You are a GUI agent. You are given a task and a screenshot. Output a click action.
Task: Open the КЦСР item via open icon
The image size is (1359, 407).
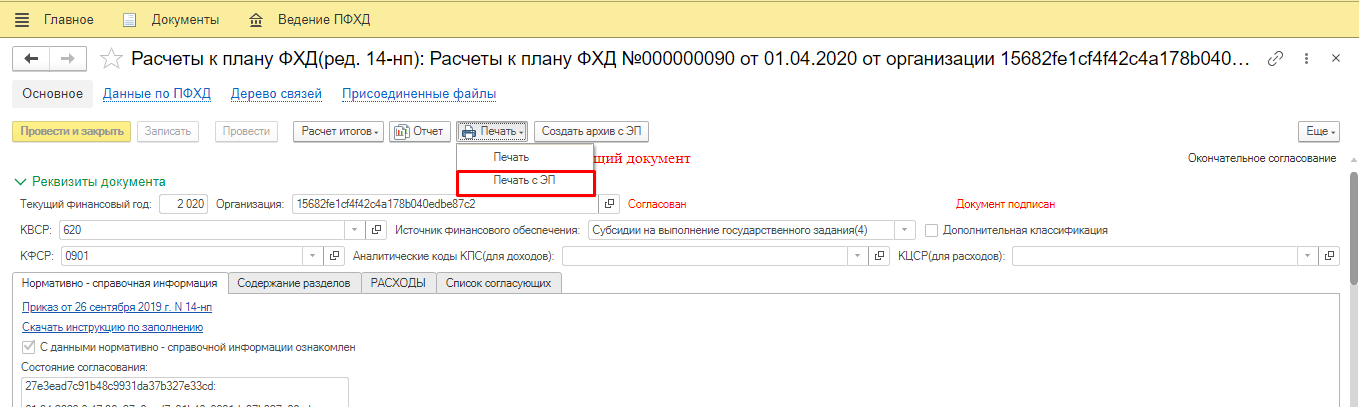(x=1329, y=255)
